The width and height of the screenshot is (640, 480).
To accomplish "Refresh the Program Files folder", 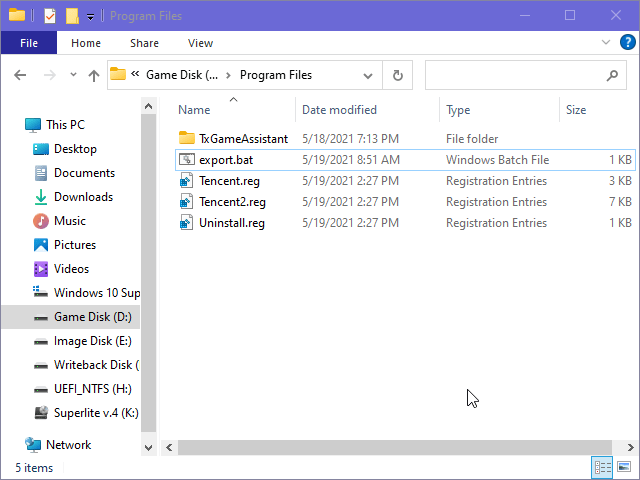I will [x=398, y=75].
